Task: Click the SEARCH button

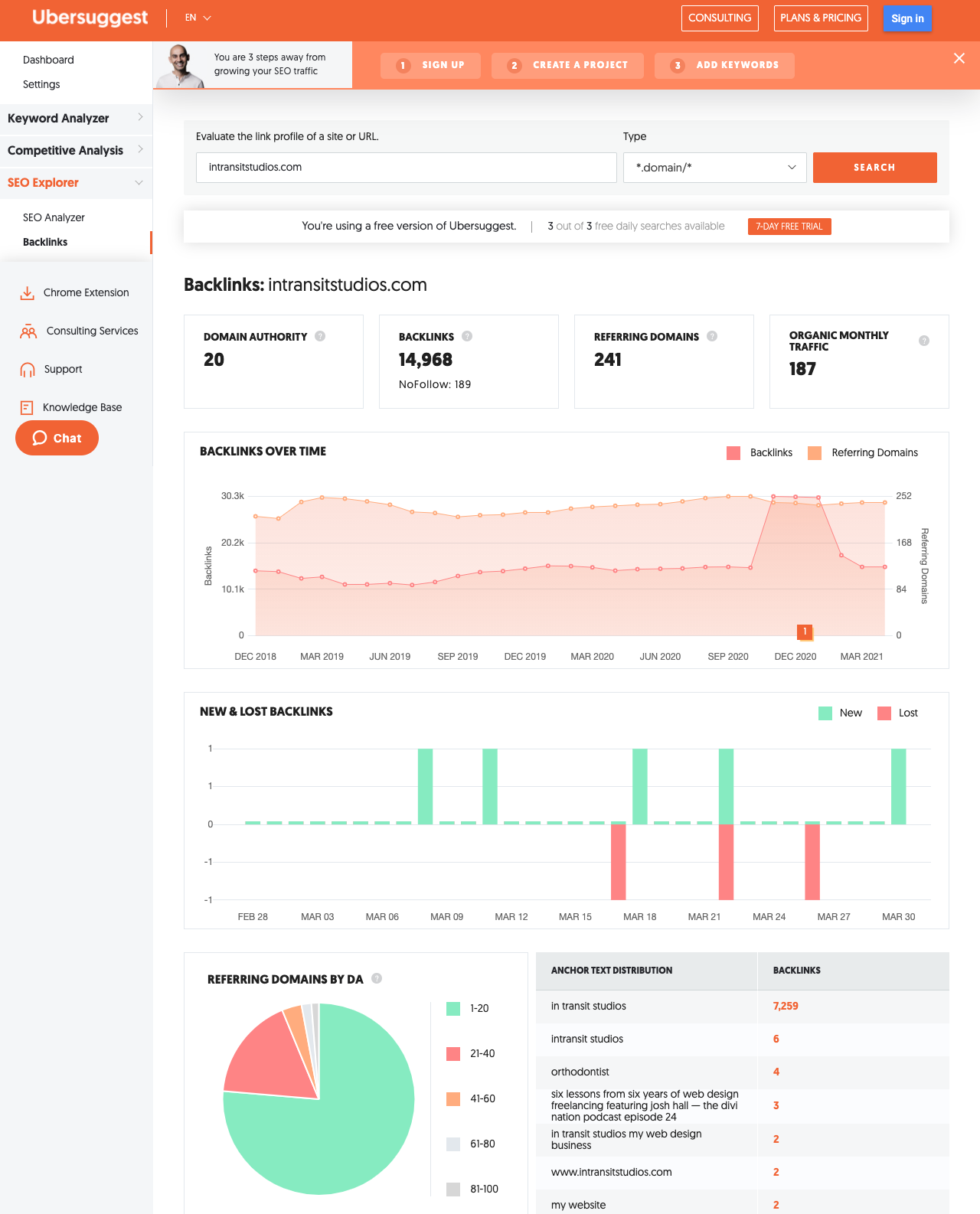Action: [874, 168]
